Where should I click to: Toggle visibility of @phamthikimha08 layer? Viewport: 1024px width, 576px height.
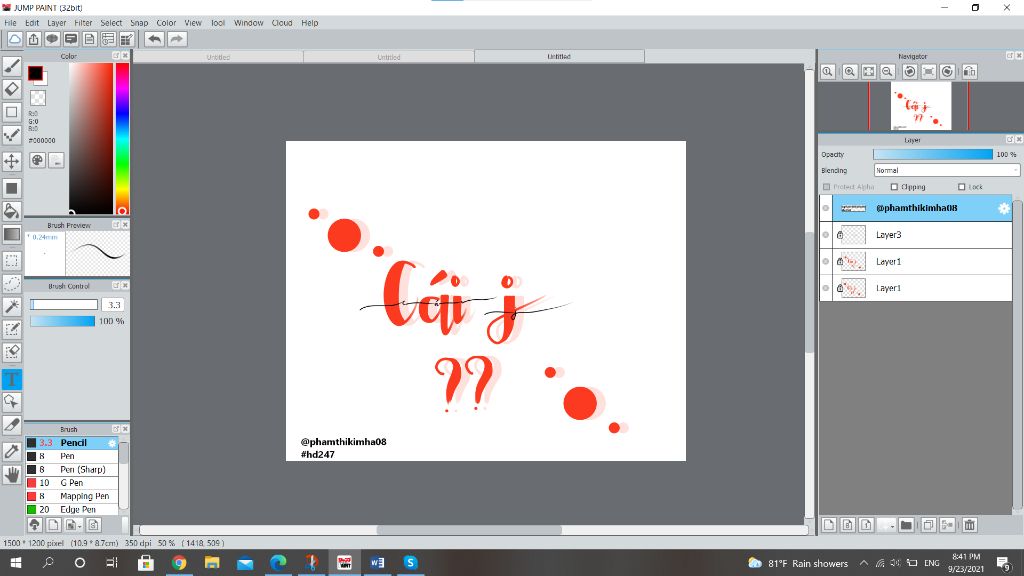click(825, 208)
